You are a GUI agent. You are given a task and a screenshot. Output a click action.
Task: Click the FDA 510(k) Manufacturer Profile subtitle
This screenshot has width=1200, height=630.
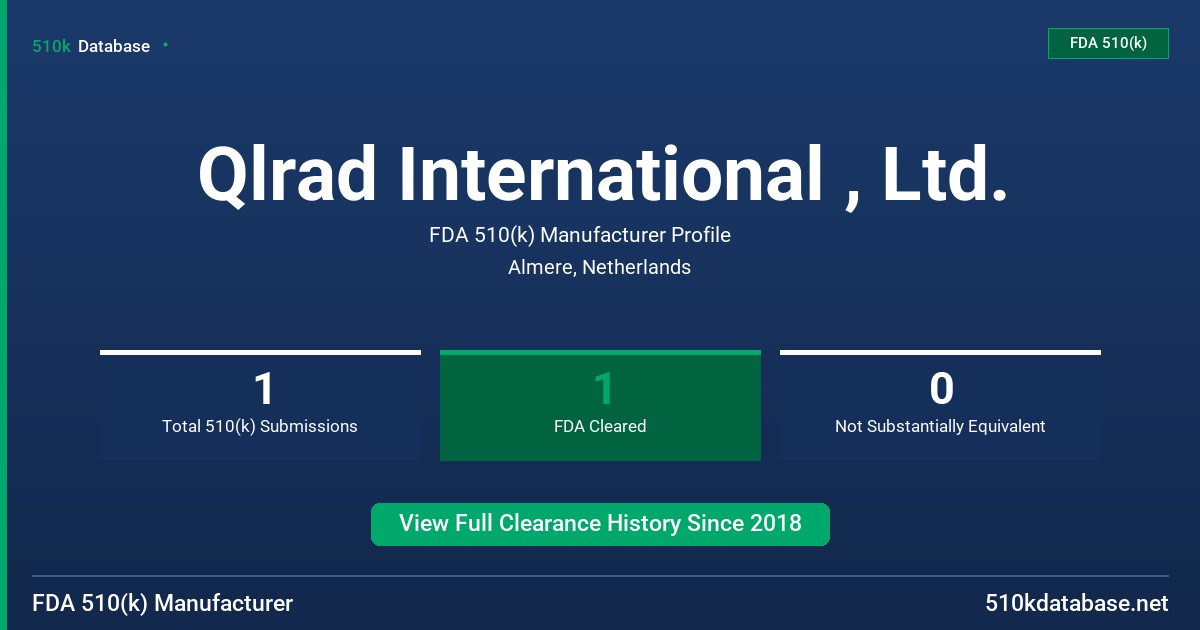[x=580, y=235]
